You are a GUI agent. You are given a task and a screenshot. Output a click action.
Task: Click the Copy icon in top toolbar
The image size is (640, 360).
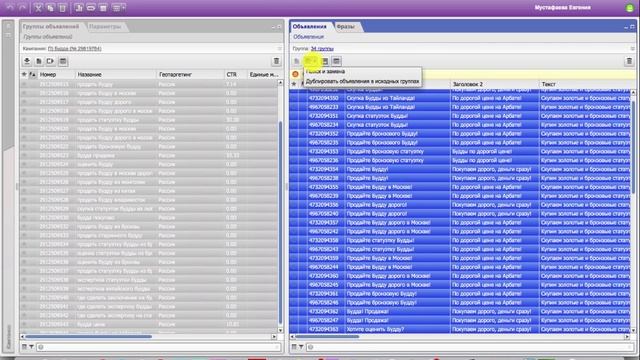pyautogui.click(x=50, y=8)
